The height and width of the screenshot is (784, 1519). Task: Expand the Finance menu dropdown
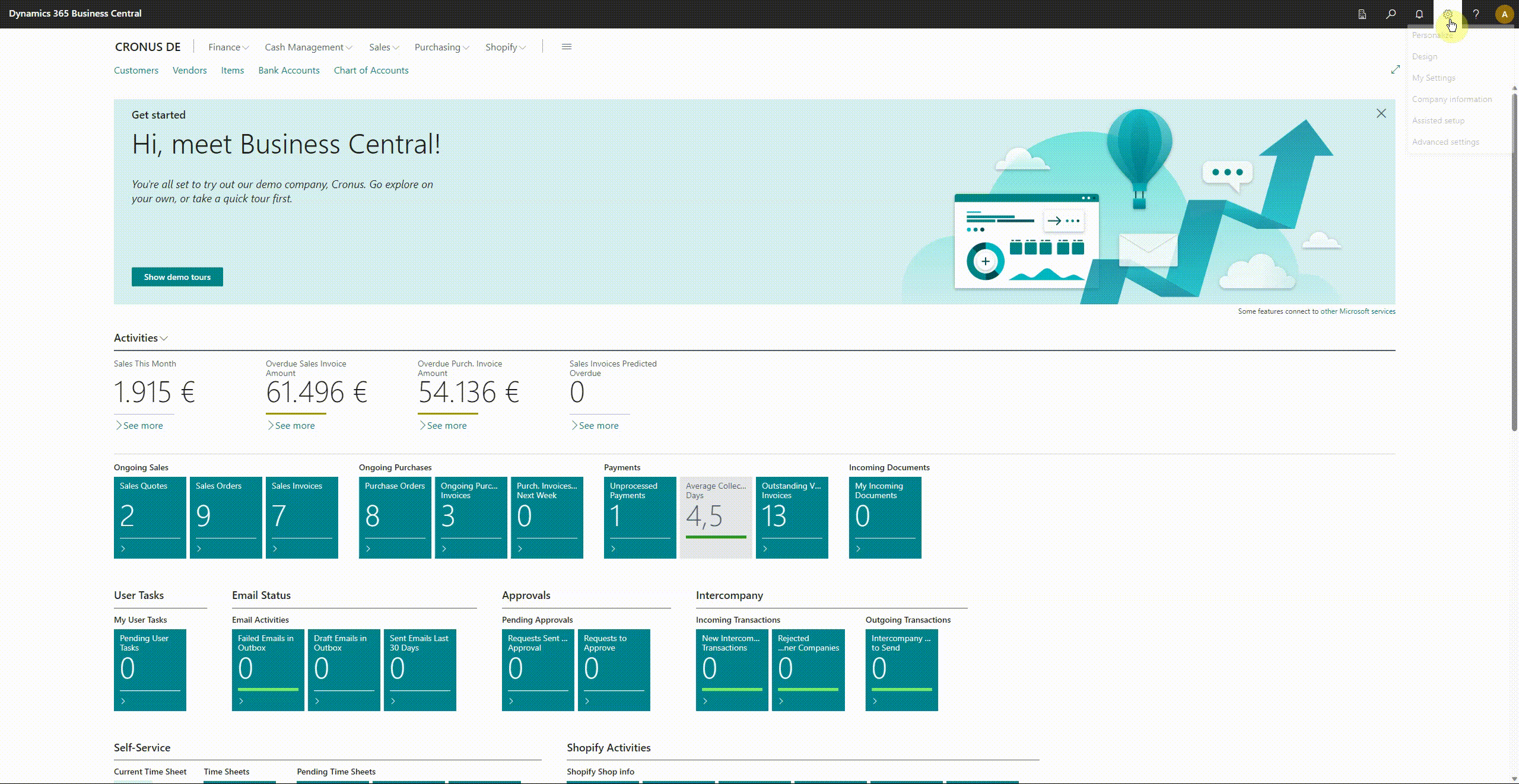(x=228, y=47)
